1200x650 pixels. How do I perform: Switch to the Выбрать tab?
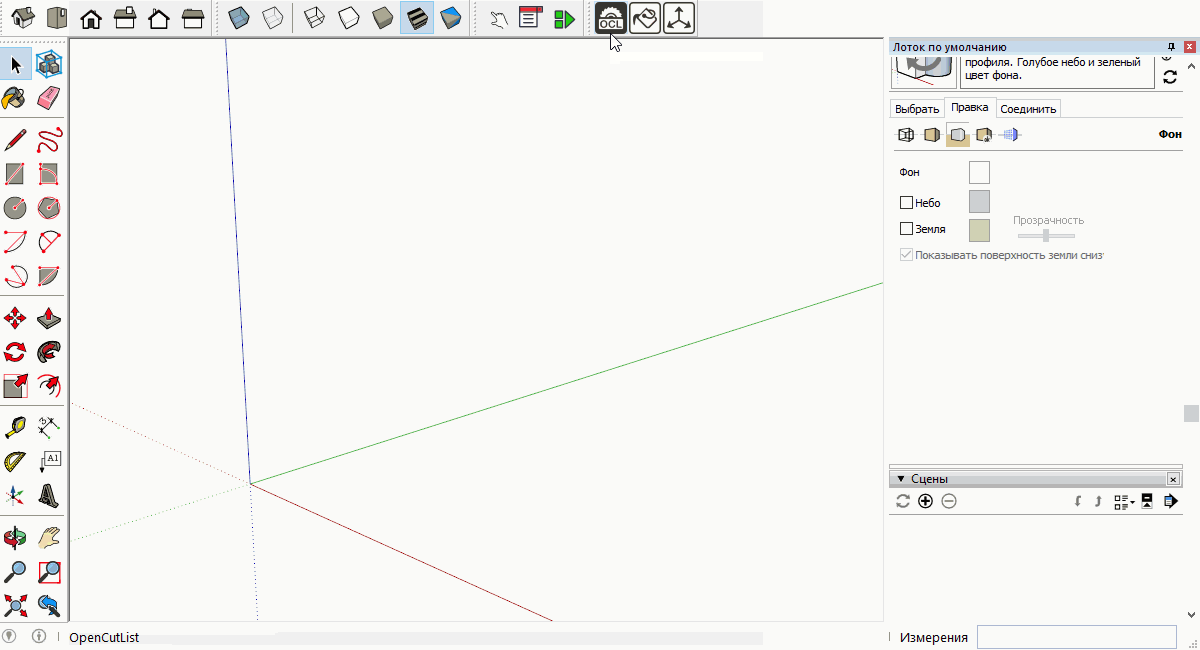pos(917,108)
